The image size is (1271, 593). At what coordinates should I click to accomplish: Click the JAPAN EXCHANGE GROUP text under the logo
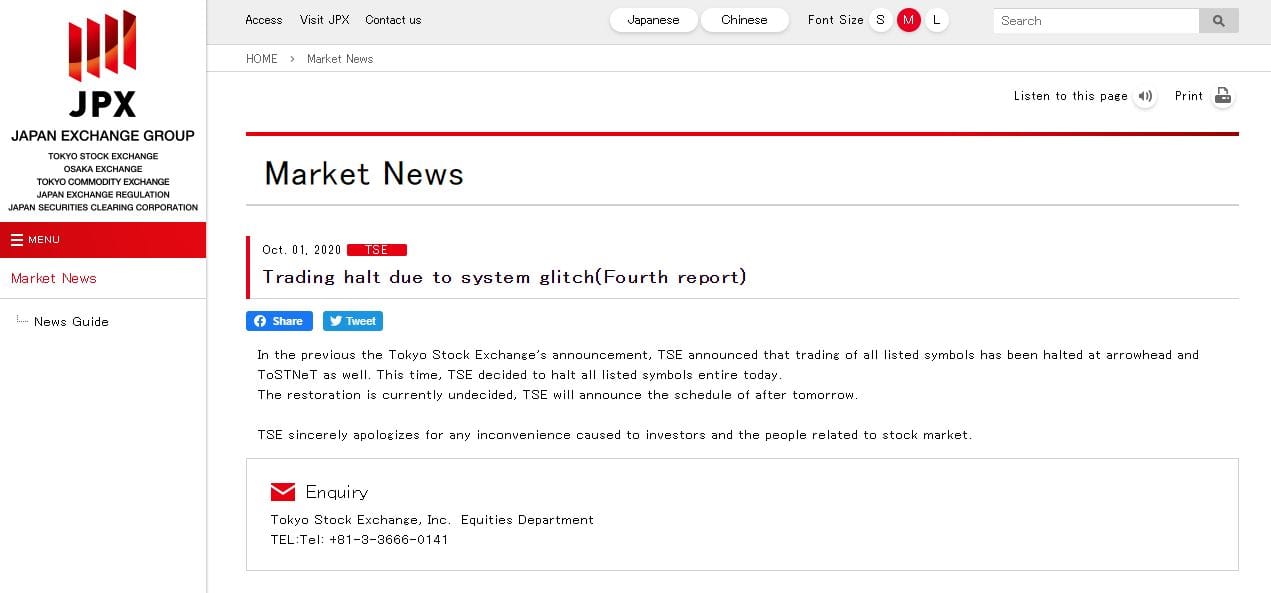tap(103, 135)
